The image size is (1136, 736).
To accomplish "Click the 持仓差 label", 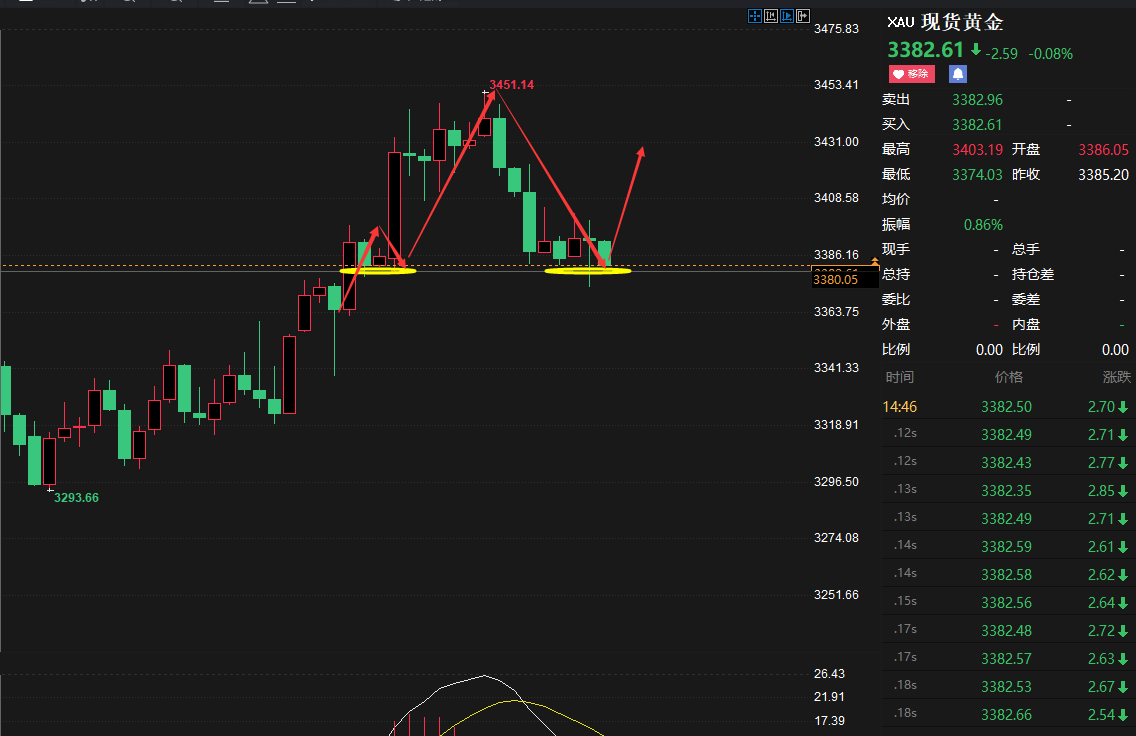I will pos(1032,275).
